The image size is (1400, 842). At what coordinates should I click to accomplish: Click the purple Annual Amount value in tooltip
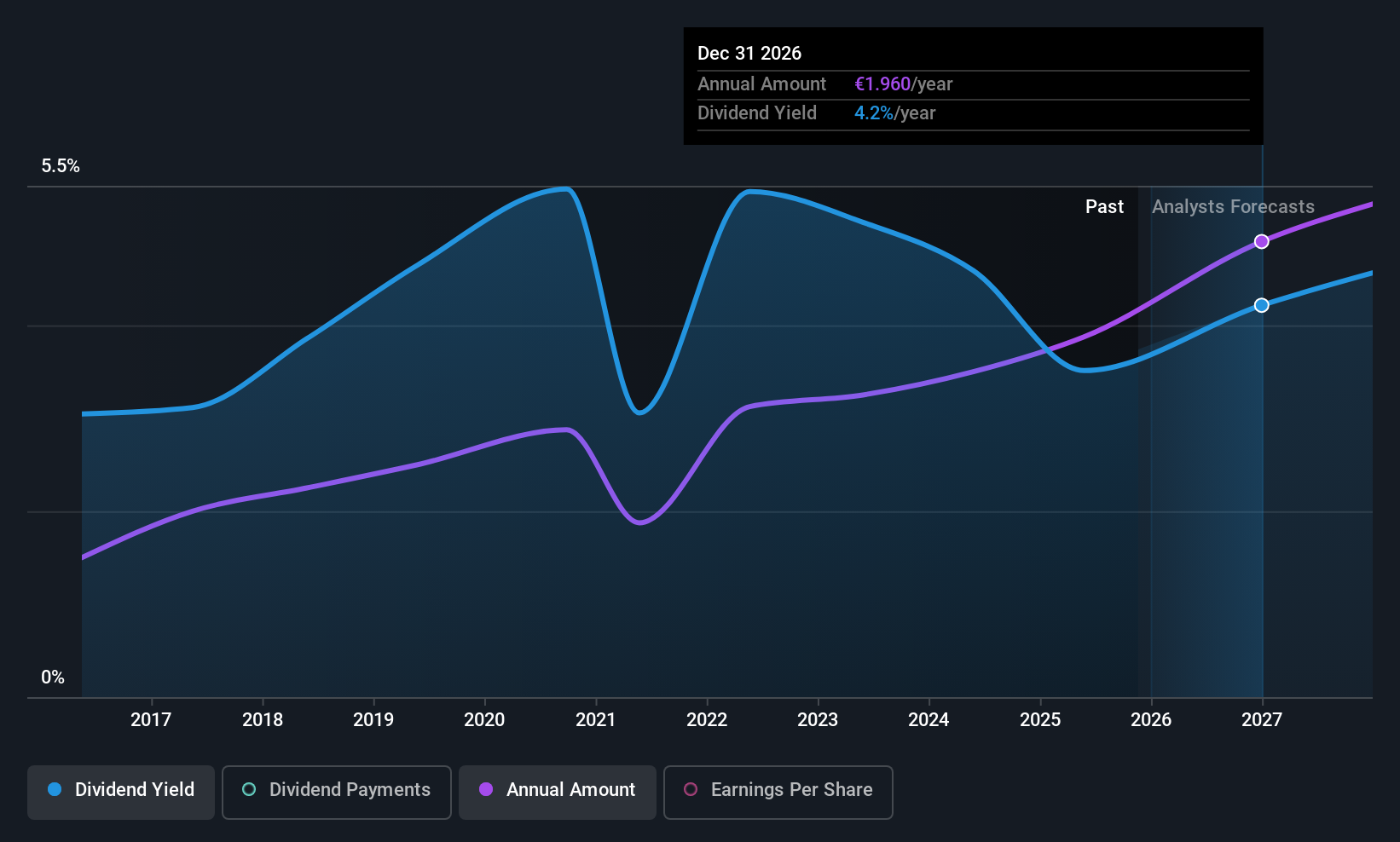tap(882, 84)
